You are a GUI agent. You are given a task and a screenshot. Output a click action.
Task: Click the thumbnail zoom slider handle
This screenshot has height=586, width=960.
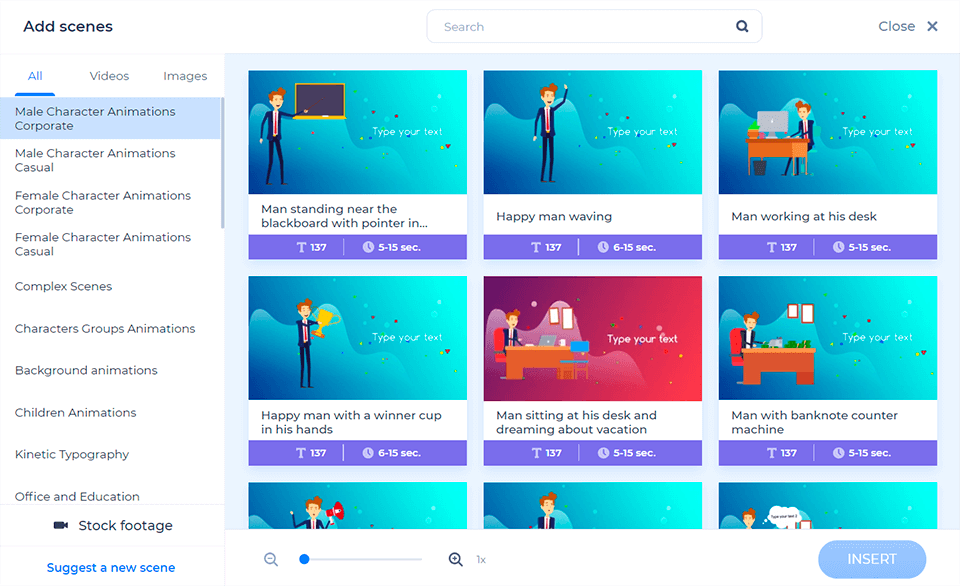click(x=304, y=560)
